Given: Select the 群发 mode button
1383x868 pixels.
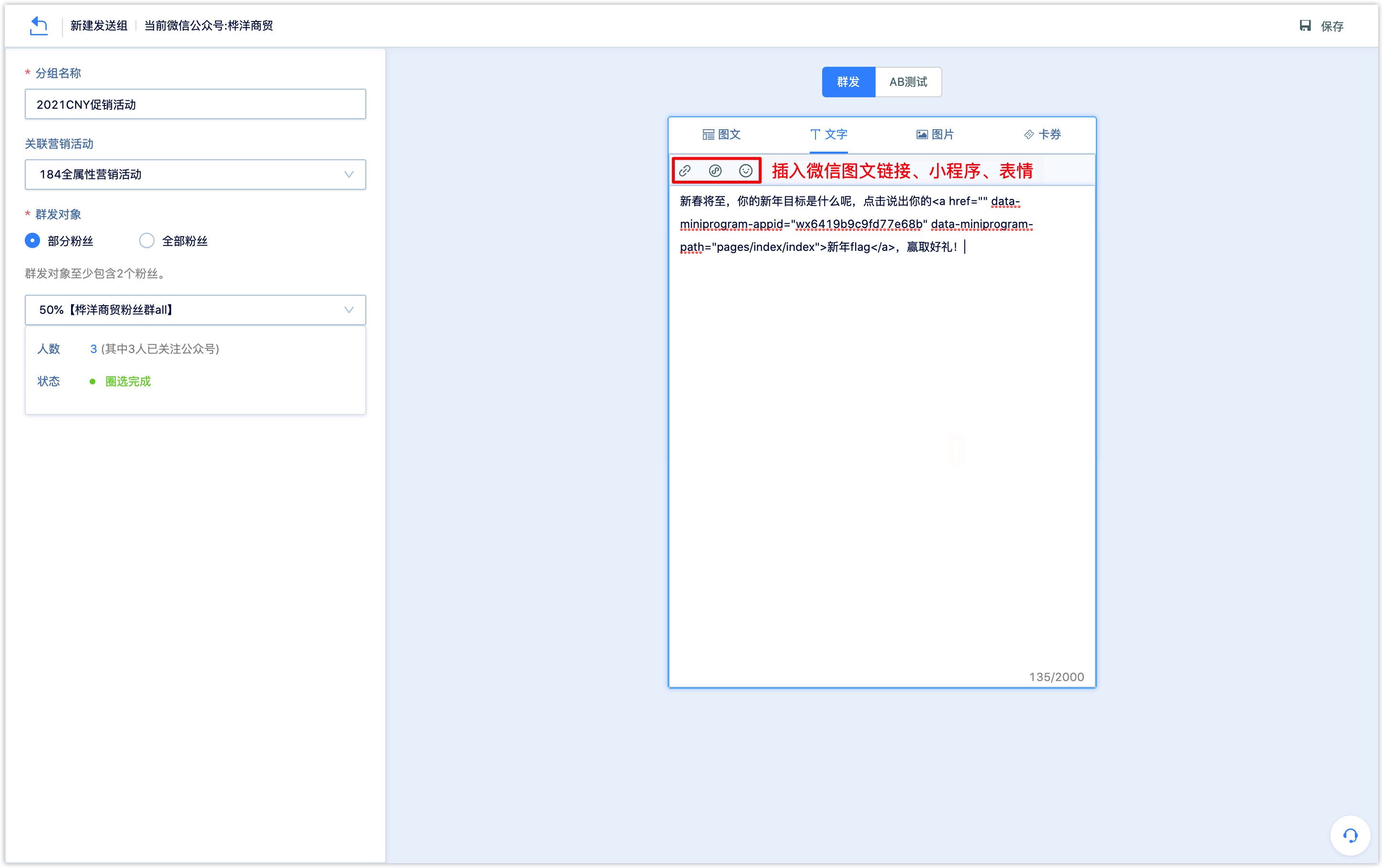Looking at the screenshot, I should click(x=848, y=82).
